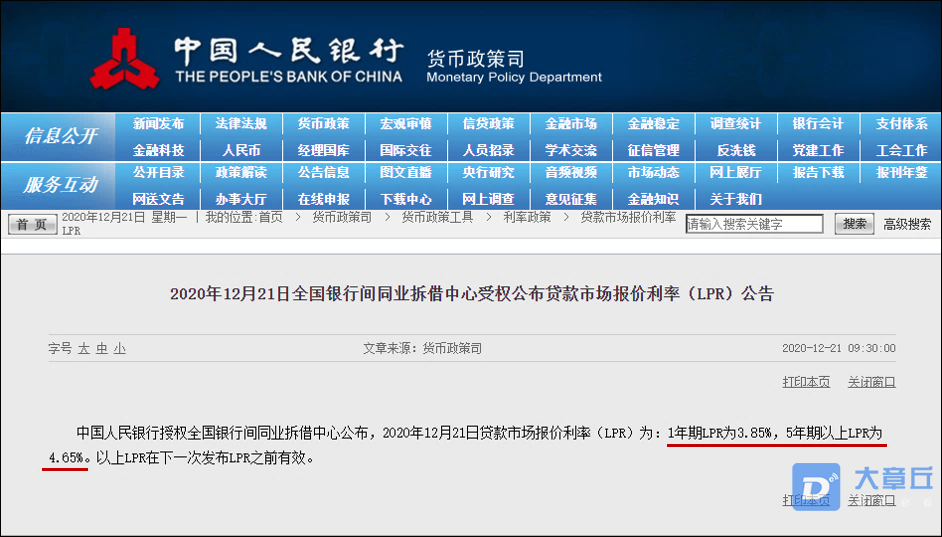The width and height of the screenshot is (942, 537).
Task: Set font size to 中 (medium)
Action: coord(102,348)
